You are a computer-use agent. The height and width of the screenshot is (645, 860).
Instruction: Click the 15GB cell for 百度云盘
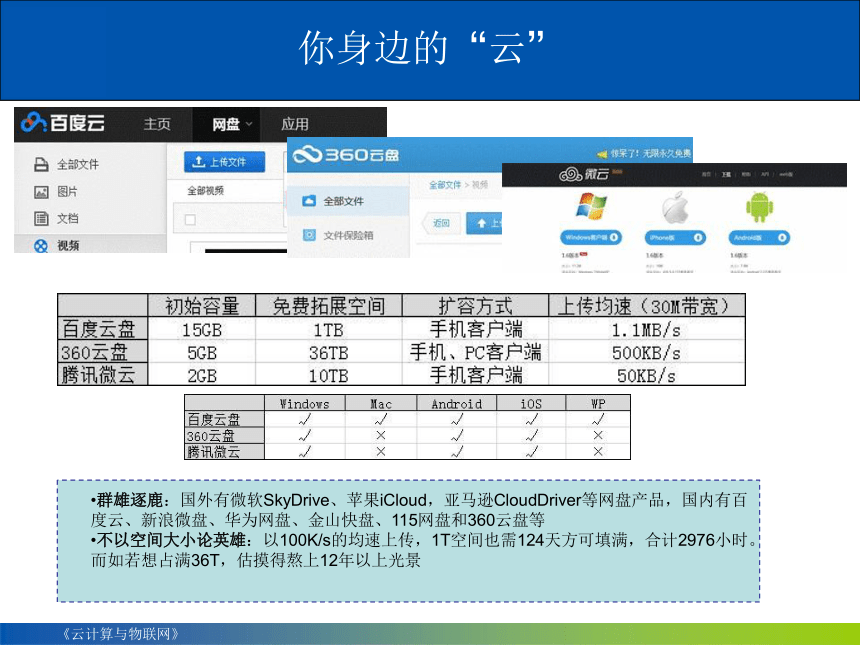(202, 329)
